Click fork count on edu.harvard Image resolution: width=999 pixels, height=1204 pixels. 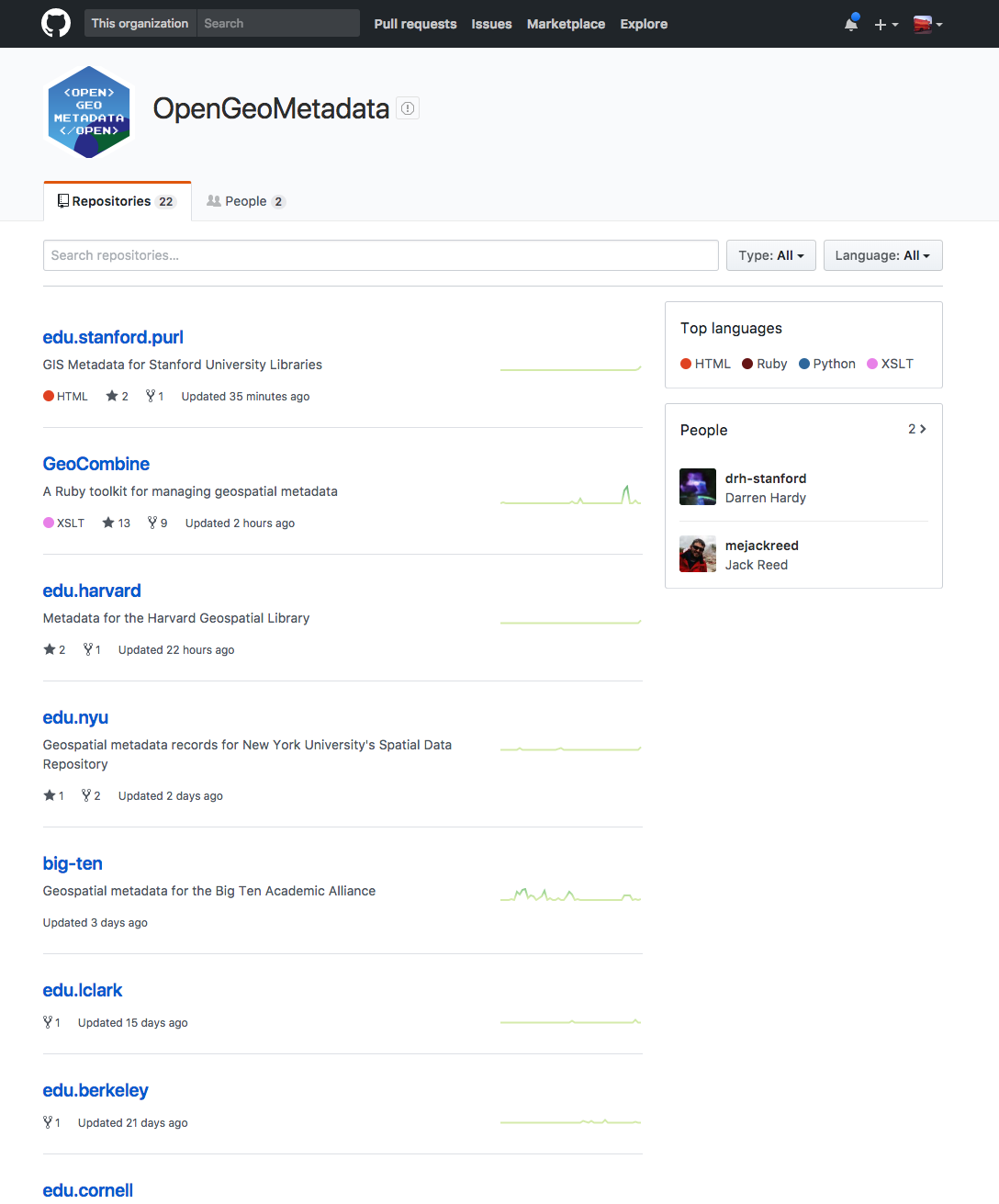pyautogui.click(x=92, y=649)
